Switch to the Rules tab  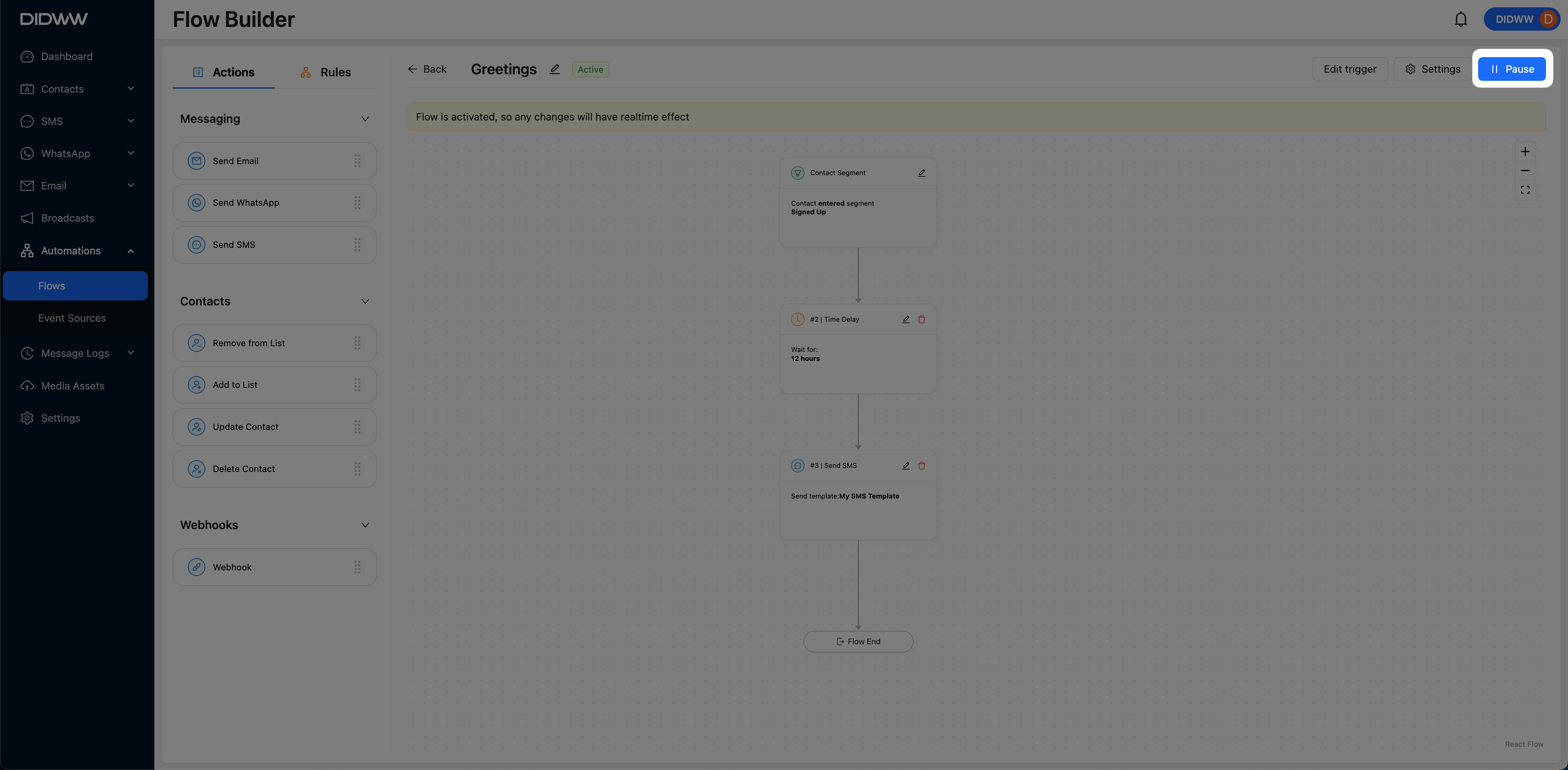click(326, 72)
